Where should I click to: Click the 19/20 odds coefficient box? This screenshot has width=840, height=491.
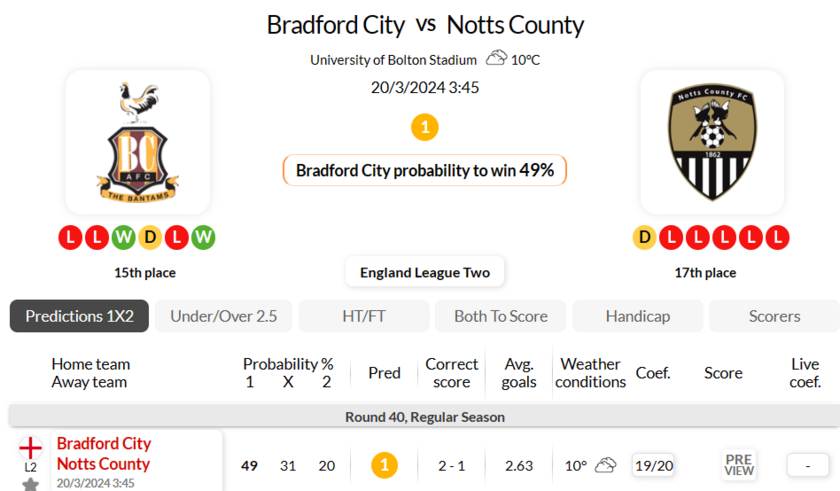[654, 465]
